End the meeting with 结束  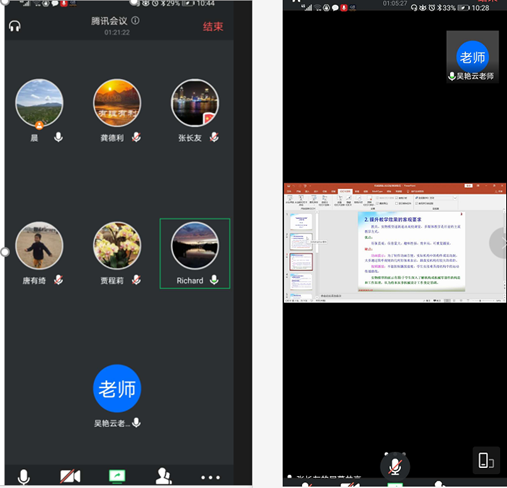[213, 27]
